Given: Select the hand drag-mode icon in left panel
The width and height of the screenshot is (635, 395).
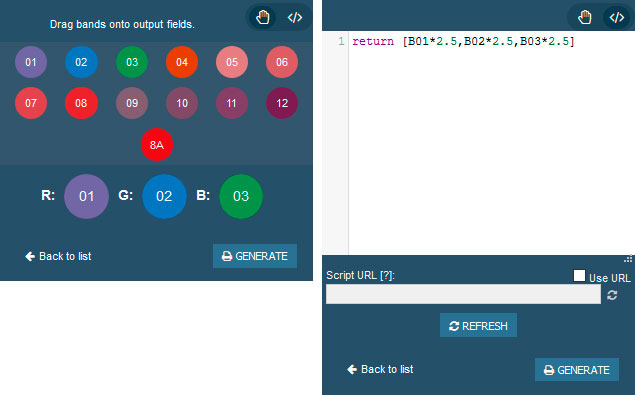Looking at the screenshot, I should [263, 17].
